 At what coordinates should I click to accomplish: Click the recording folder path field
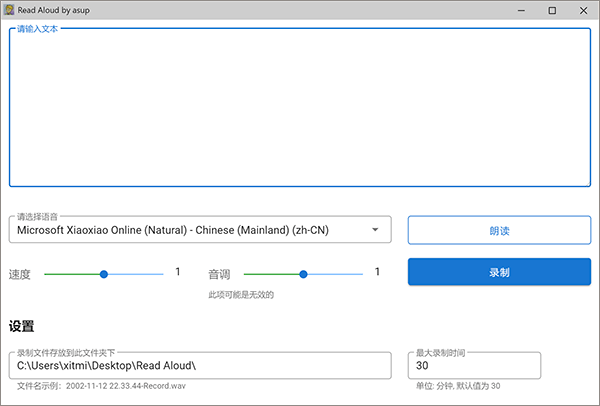point(200,365)
